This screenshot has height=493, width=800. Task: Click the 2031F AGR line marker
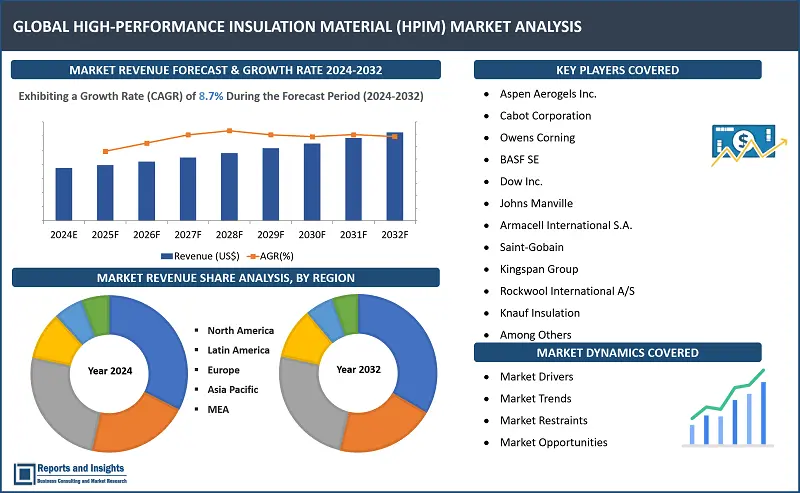click(354, 135)
